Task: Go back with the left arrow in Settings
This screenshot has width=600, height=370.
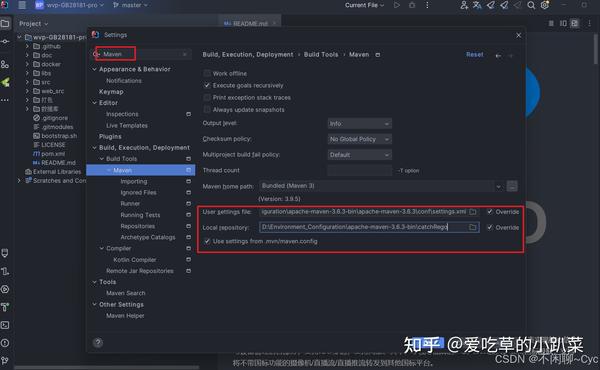Action: point(498,55)
